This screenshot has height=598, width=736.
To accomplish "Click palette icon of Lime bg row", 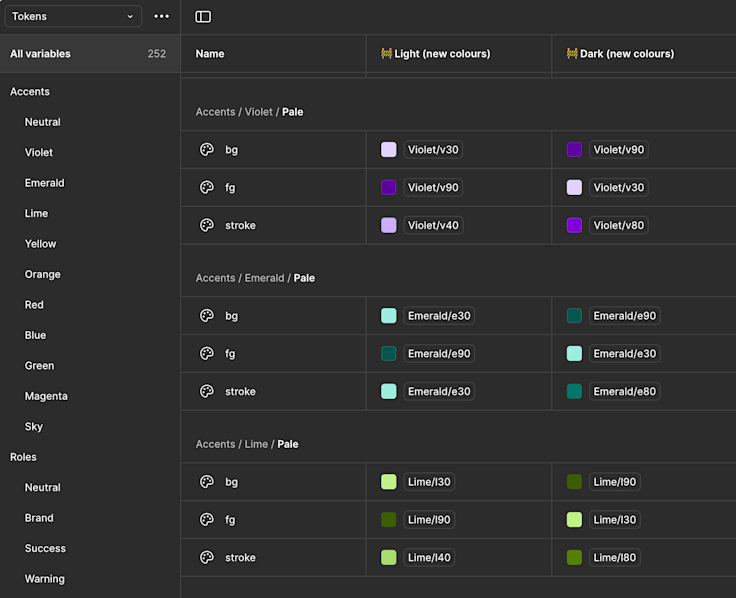I will 207,482.
